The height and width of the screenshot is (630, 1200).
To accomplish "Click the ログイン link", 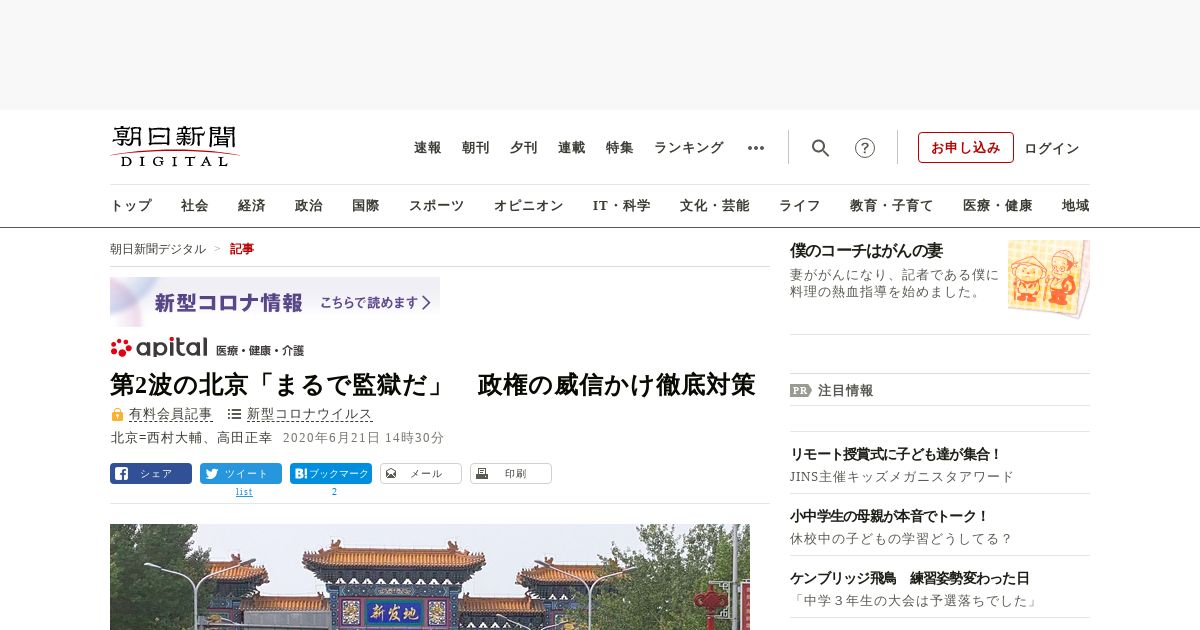I will (x=1052, y=148).
